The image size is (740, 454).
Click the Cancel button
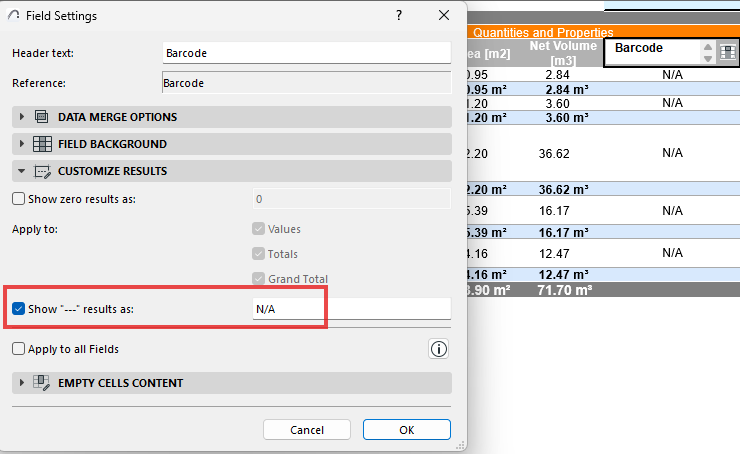point(307,429)
